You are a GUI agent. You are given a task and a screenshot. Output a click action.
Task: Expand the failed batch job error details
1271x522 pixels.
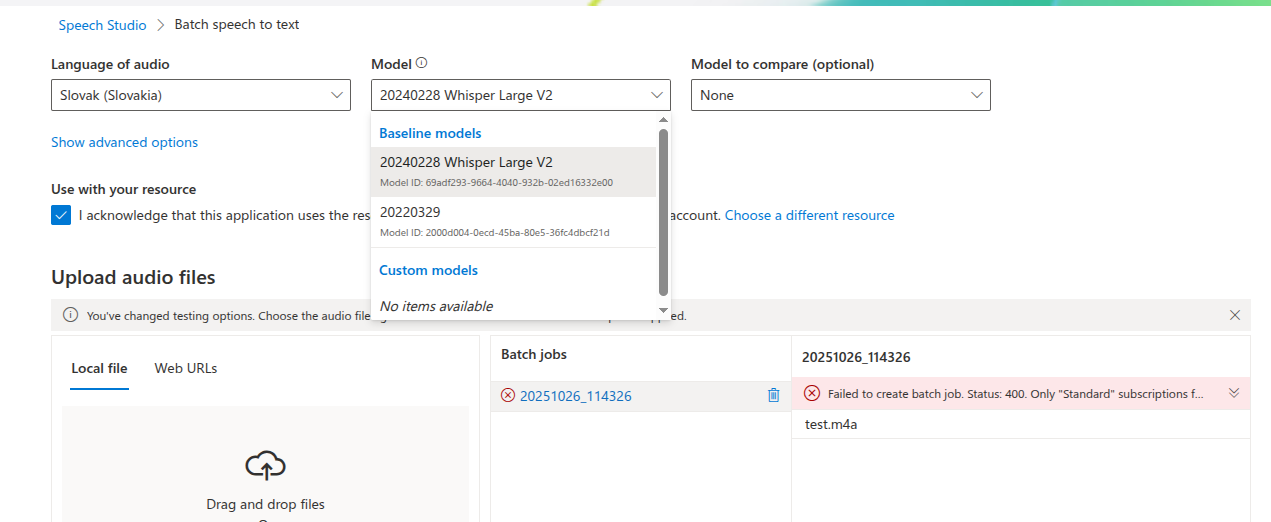coord(1233,393)
